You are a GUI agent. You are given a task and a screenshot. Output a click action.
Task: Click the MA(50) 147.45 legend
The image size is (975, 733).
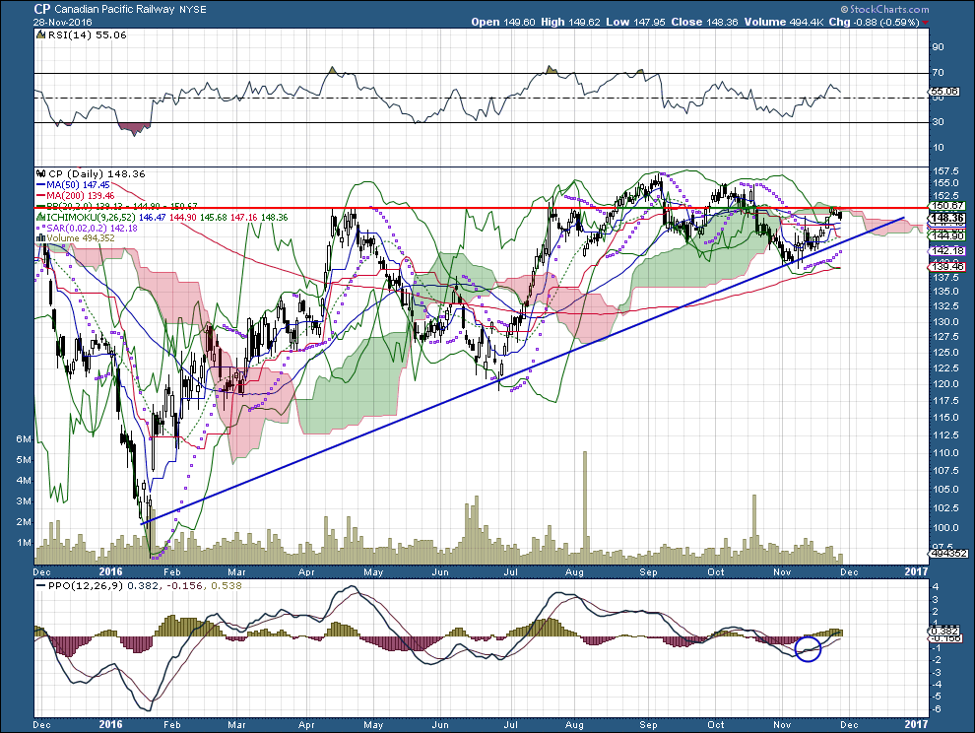pyautogui.click(x=78, y=185)
